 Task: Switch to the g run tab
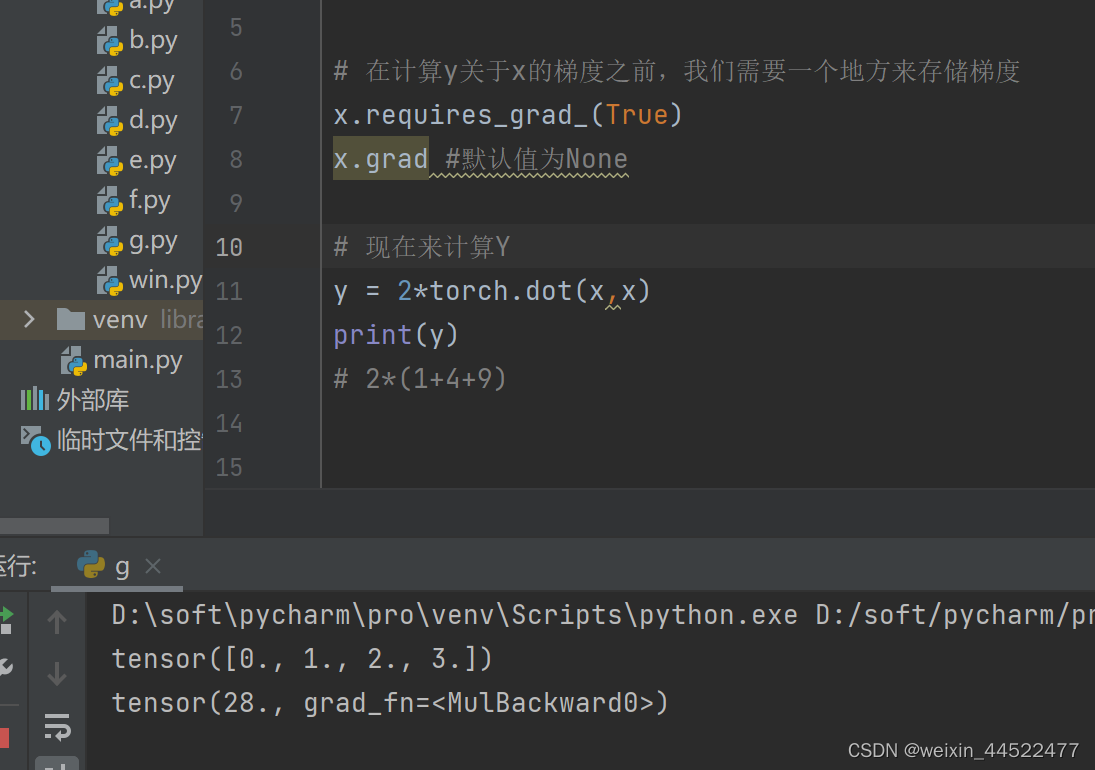coord(117,566)
